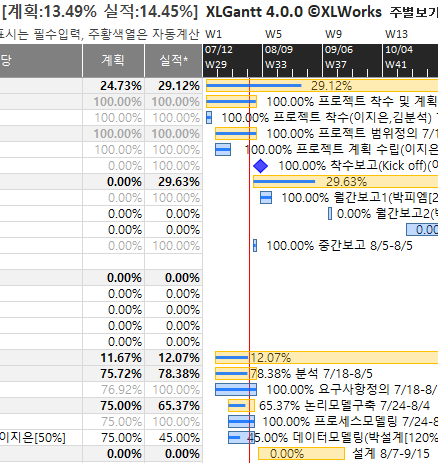The image size is (438, 463).
Task: Click the Gantt bar for 중간보고 8/5-8/5
Action: (255, 246)
